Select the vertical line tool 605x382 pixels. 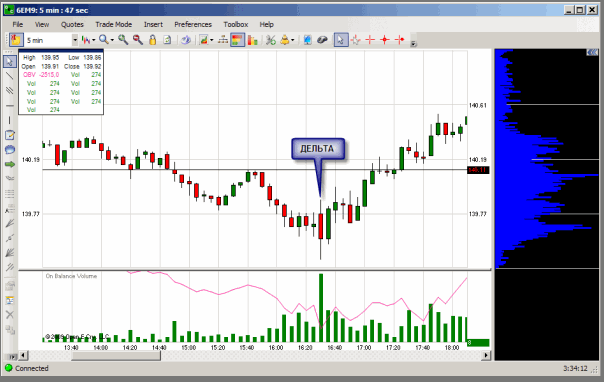coord(10,120)
